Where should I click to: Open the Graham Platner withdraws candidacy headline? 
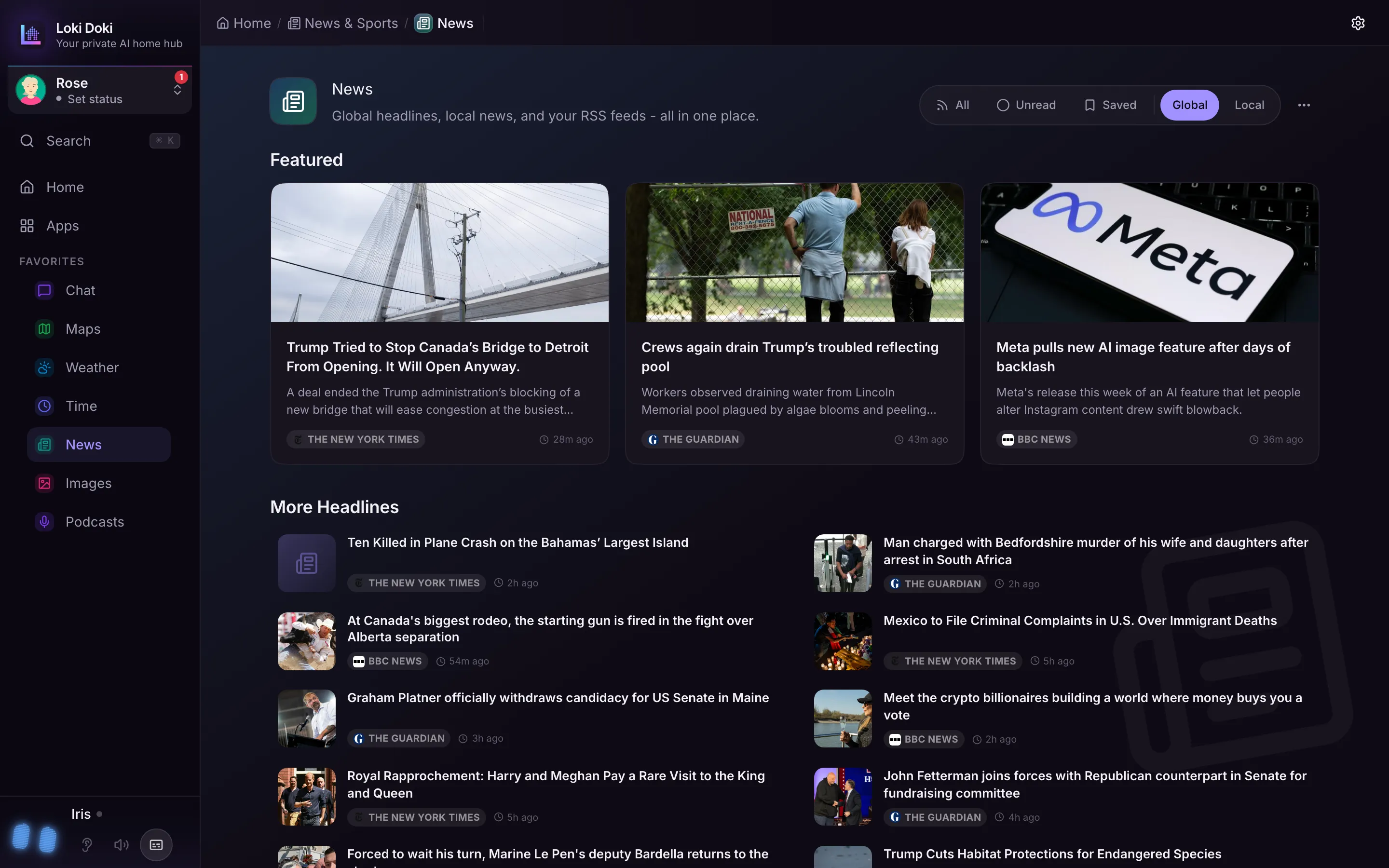tap(558, 697)
